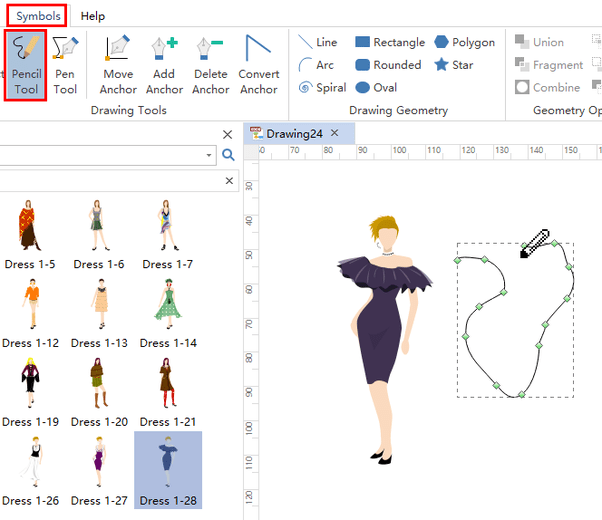Select the Pencil Tool
The width and height of the screenshot is (602, 520).
tap(26, 65)
